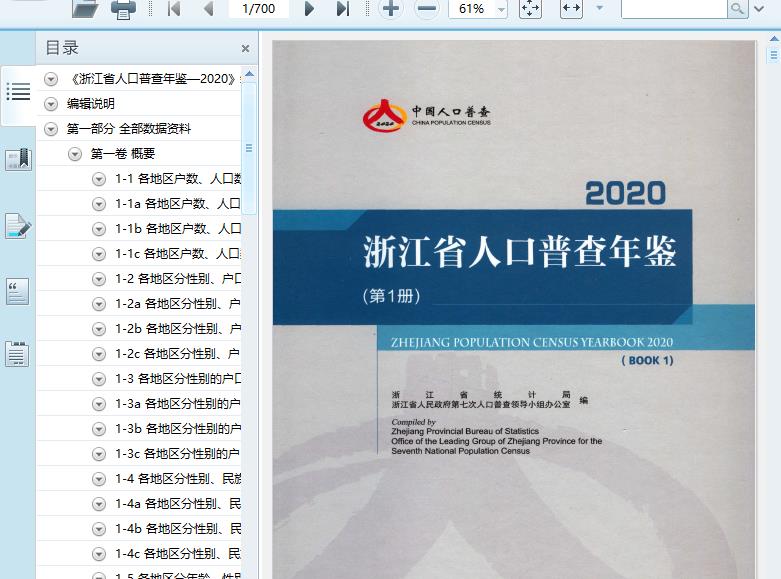Open the 61% zoom level dropdown

point(501,9)
